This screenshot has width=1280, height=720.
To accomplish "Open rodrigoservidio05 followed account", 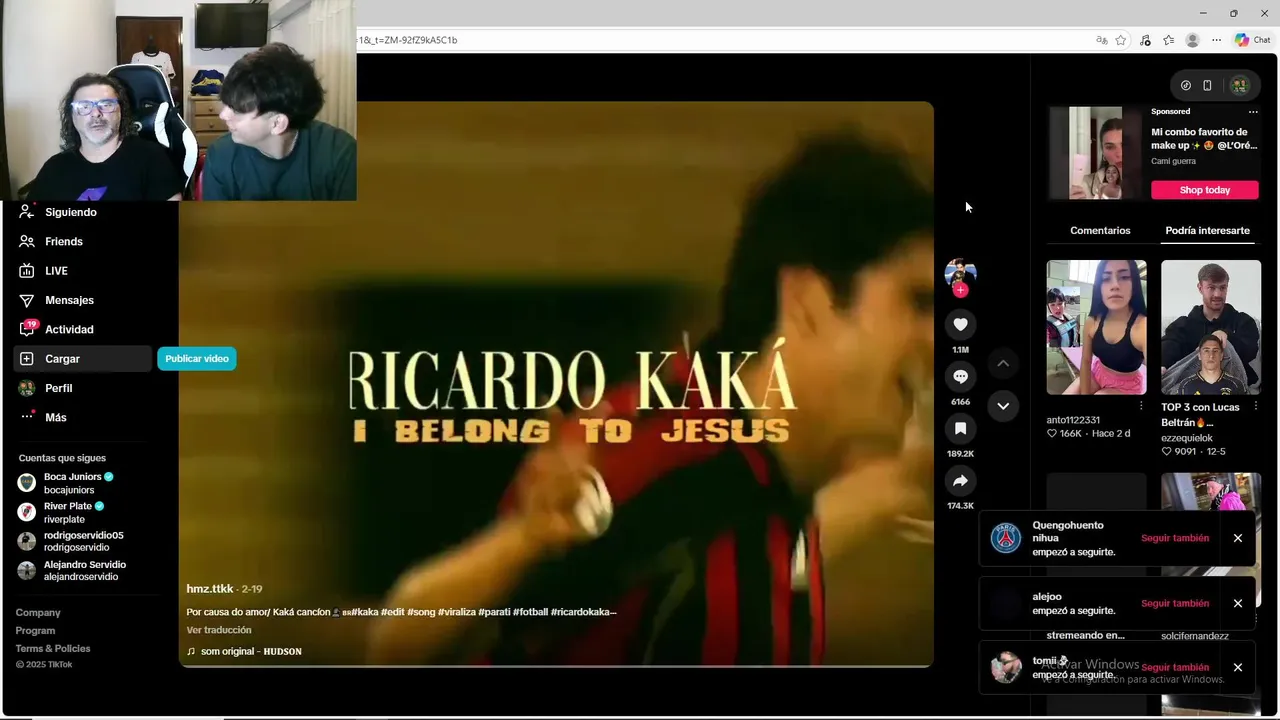I will pyautogui.click(x=78, y=541).
